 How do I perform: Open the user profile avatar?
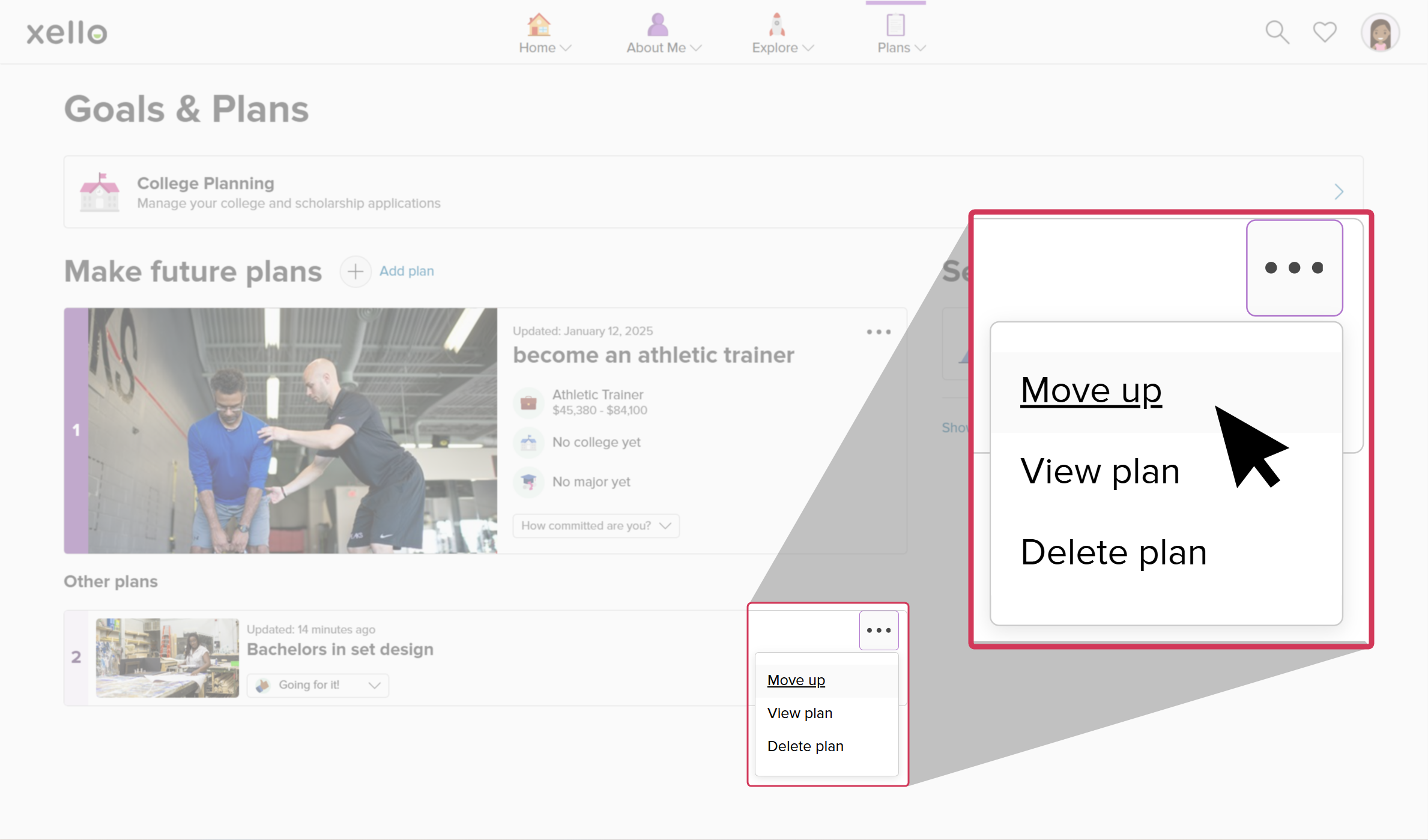[x=1380, y=32]
